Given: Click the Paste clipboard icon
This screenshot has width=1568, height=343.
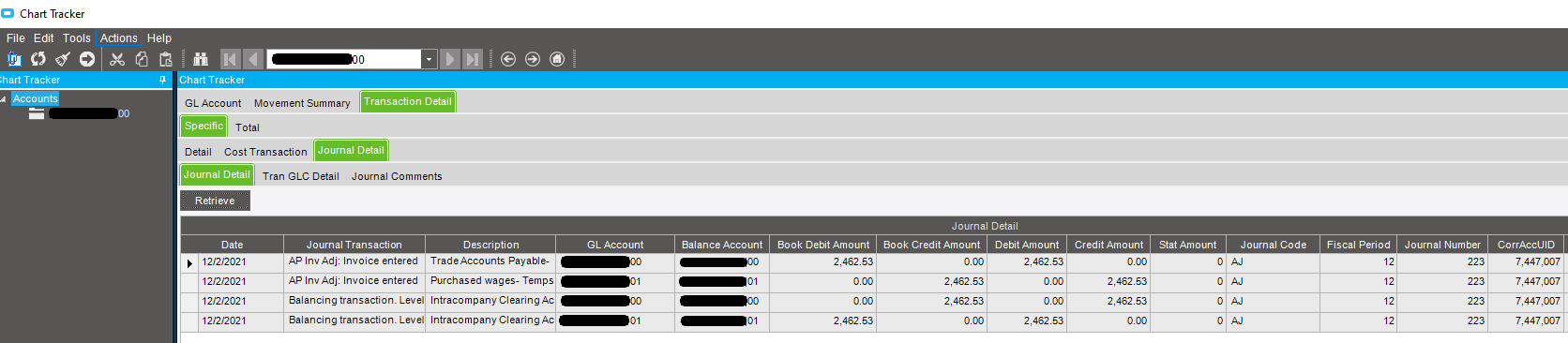Looking at the screenshot, I should click(166, 59).
